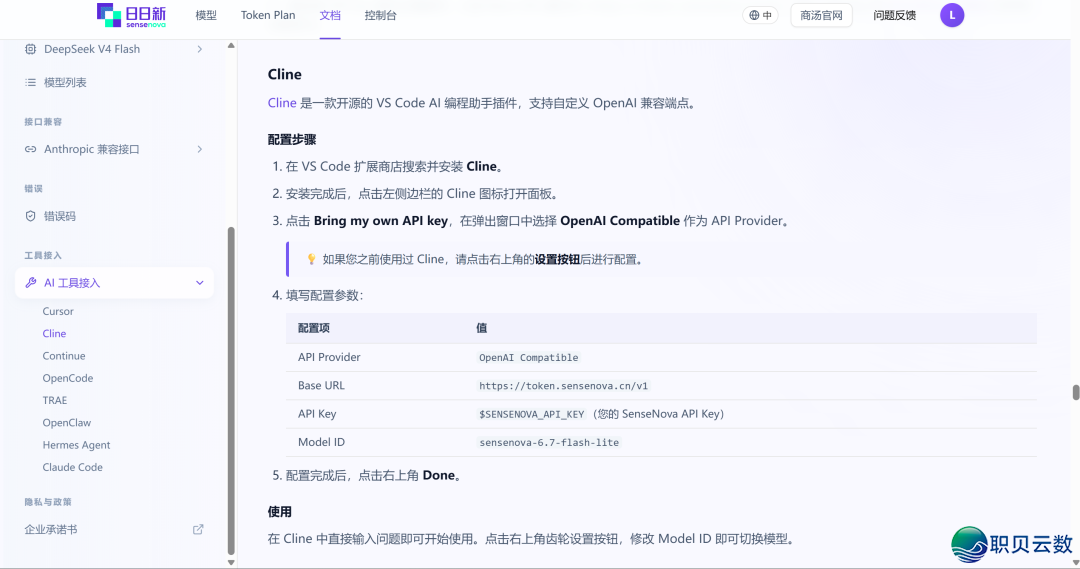Open the Token Plan nav tab

tap(268, 15)
